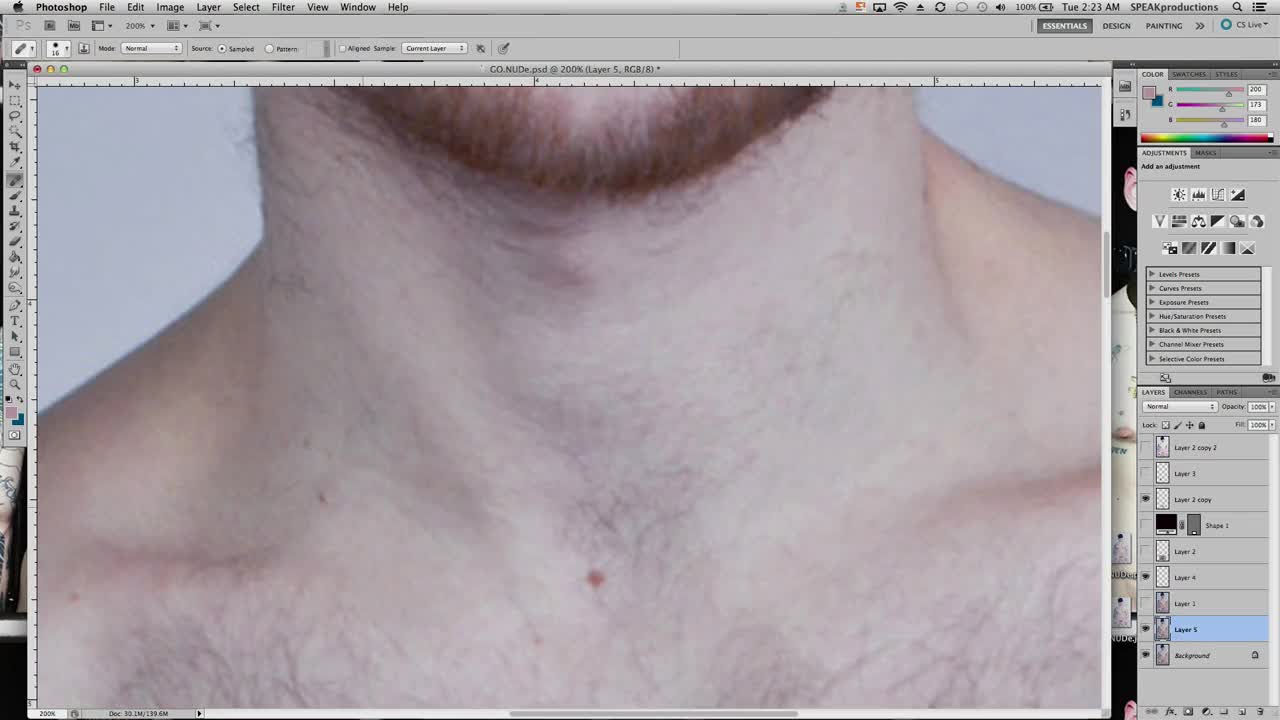Select the Move tool in toolbox
The height and width of the screenshot is (720, 1280).
pos(15,85)
